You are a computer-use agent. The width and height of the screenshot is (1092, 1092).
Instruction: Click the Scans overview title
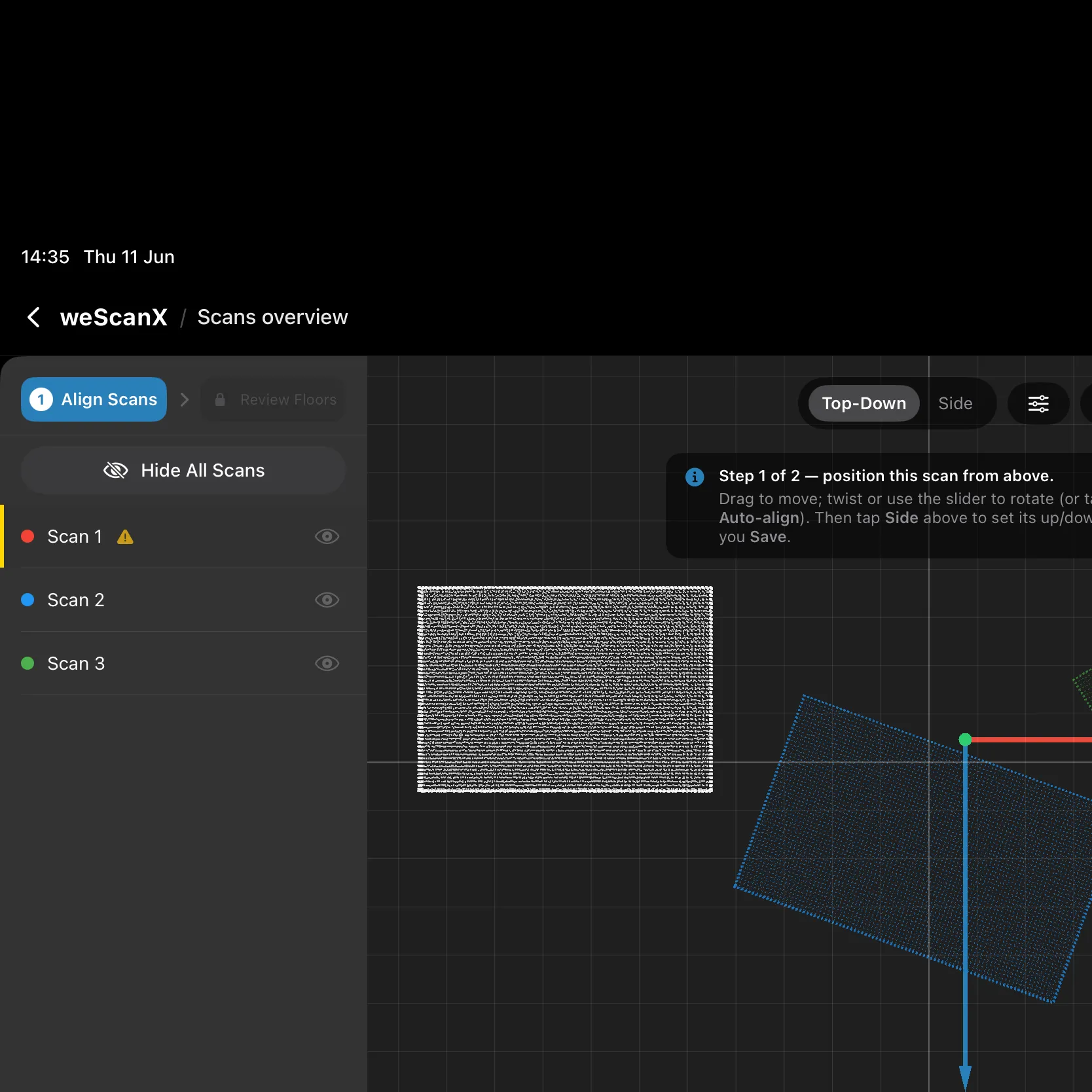(x=272, y=318)
